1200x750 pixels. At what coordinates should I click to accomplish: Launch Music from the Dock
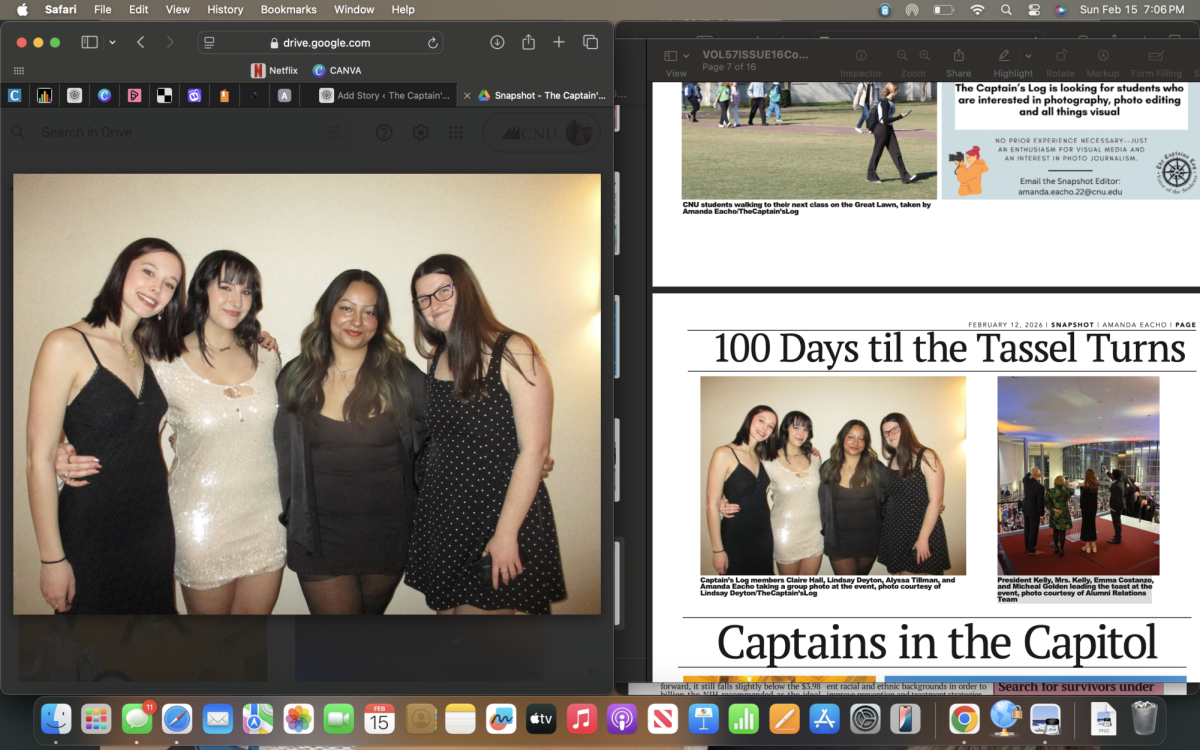click(582, 718)
